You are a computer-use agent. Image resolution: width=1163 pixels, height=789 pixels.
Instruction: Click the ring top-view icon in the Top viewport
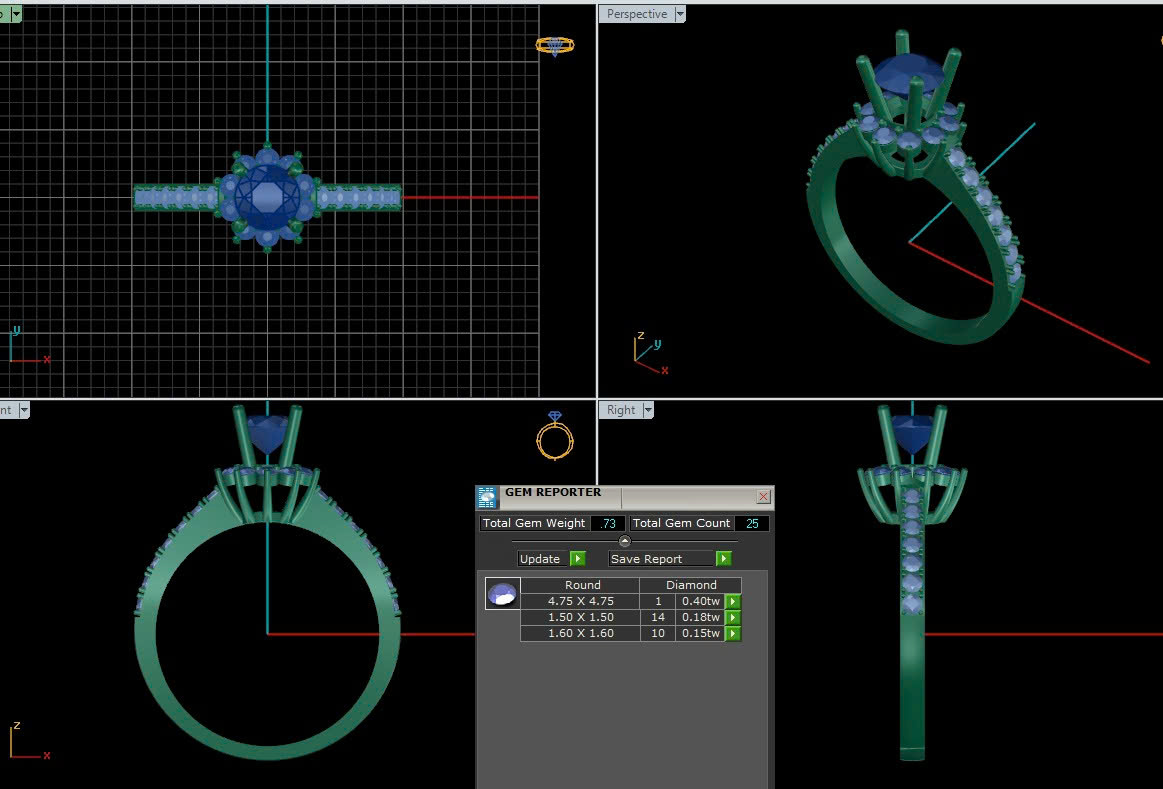pyautogui.click(x=555, y=45)
